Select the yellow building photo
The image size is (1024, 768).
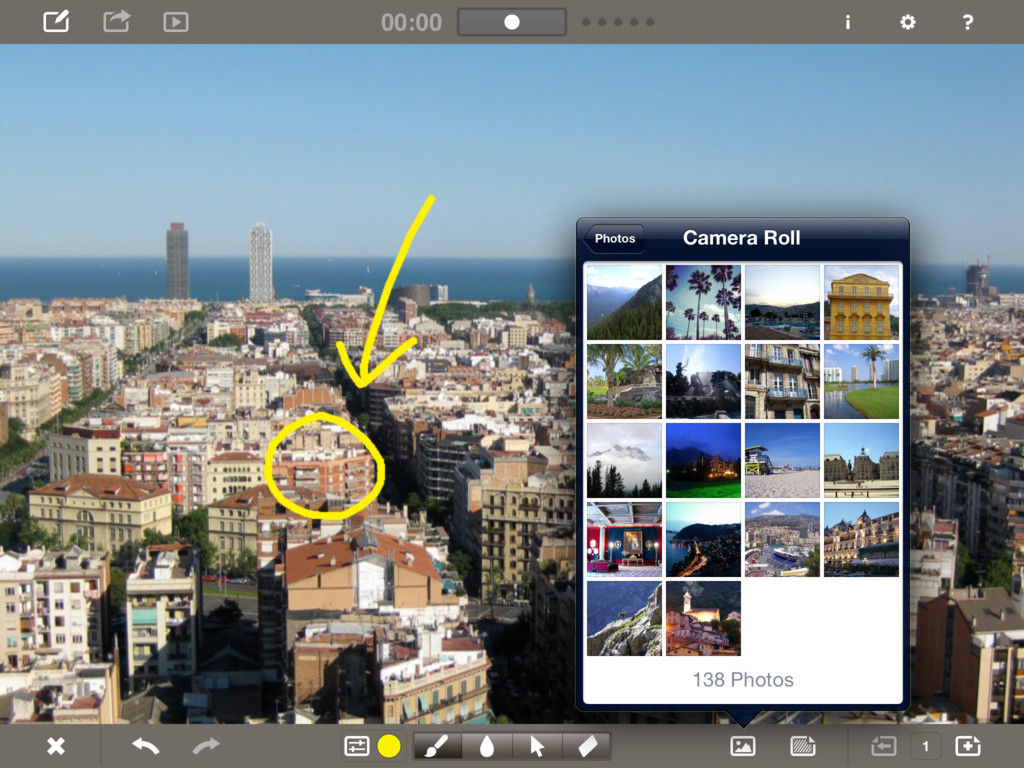coord(861,302)
